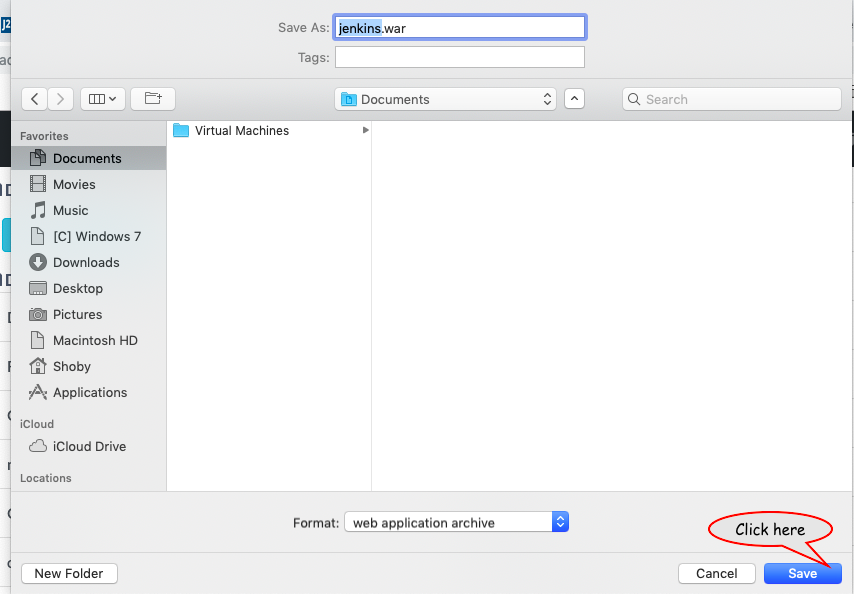This screenshot has width=854, height=594.
Task: Click the Downloads arrow icon
Action: [x=38, y=262]
